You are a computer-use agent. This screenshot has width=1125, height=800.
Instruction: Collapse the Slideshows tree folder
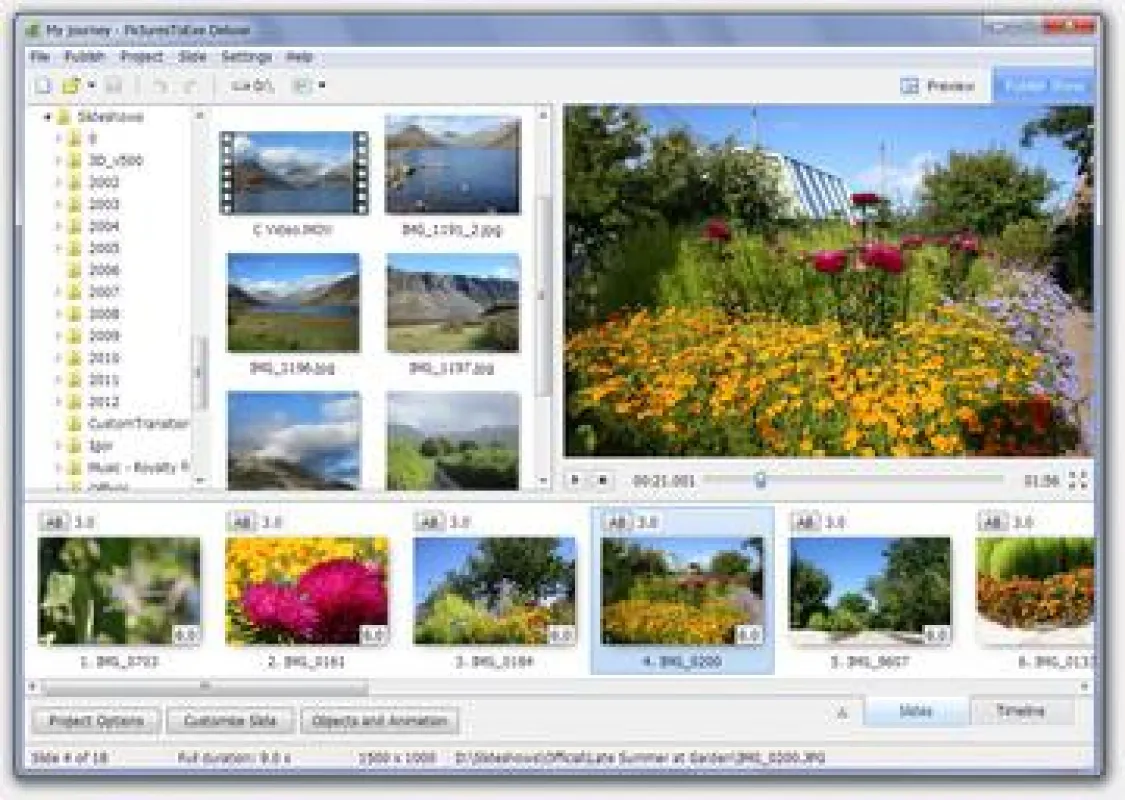(x=47, y=117)
